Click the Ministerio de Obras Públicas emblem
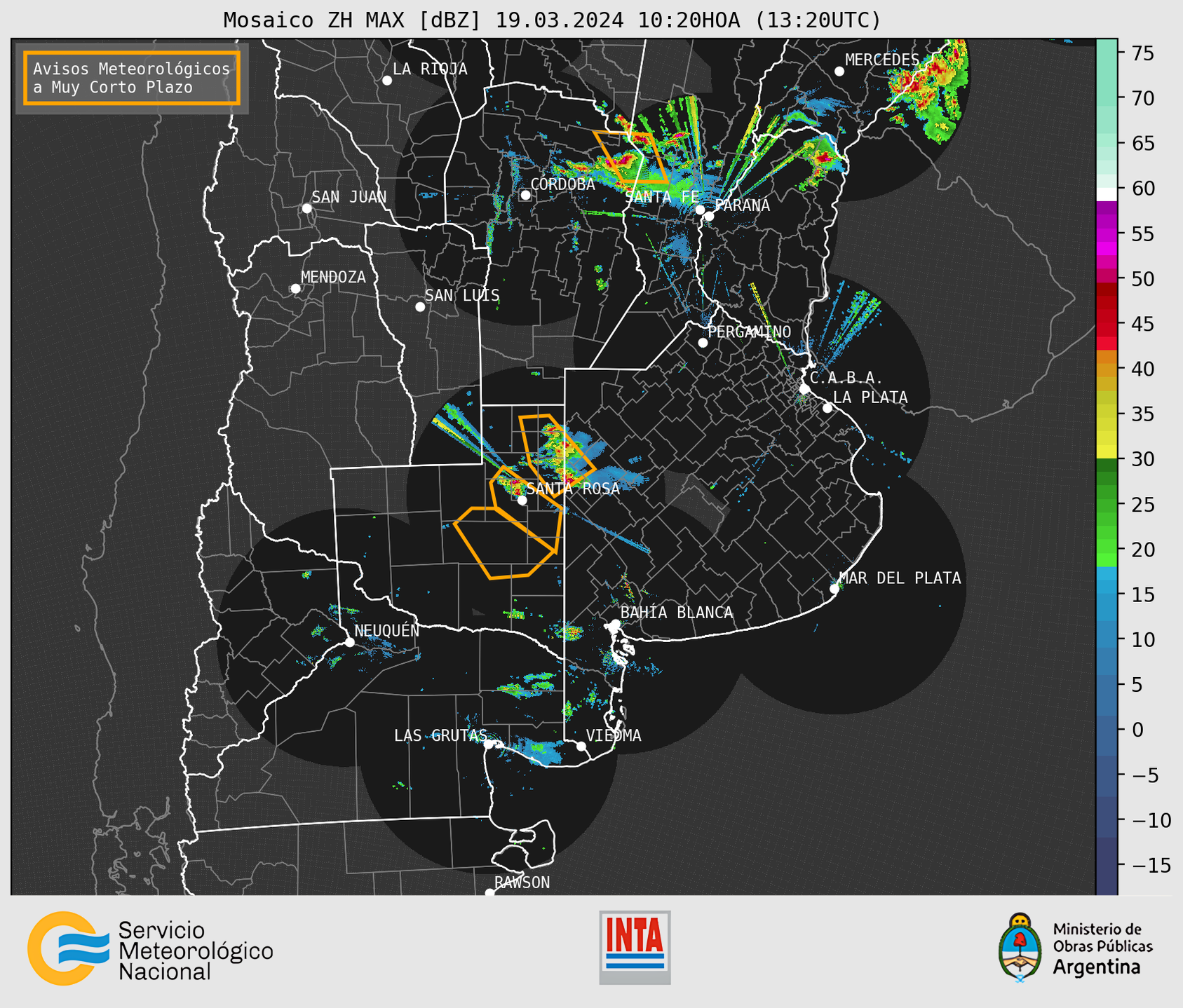This screenshot has width=1183, height=1008. [1020, 948]
